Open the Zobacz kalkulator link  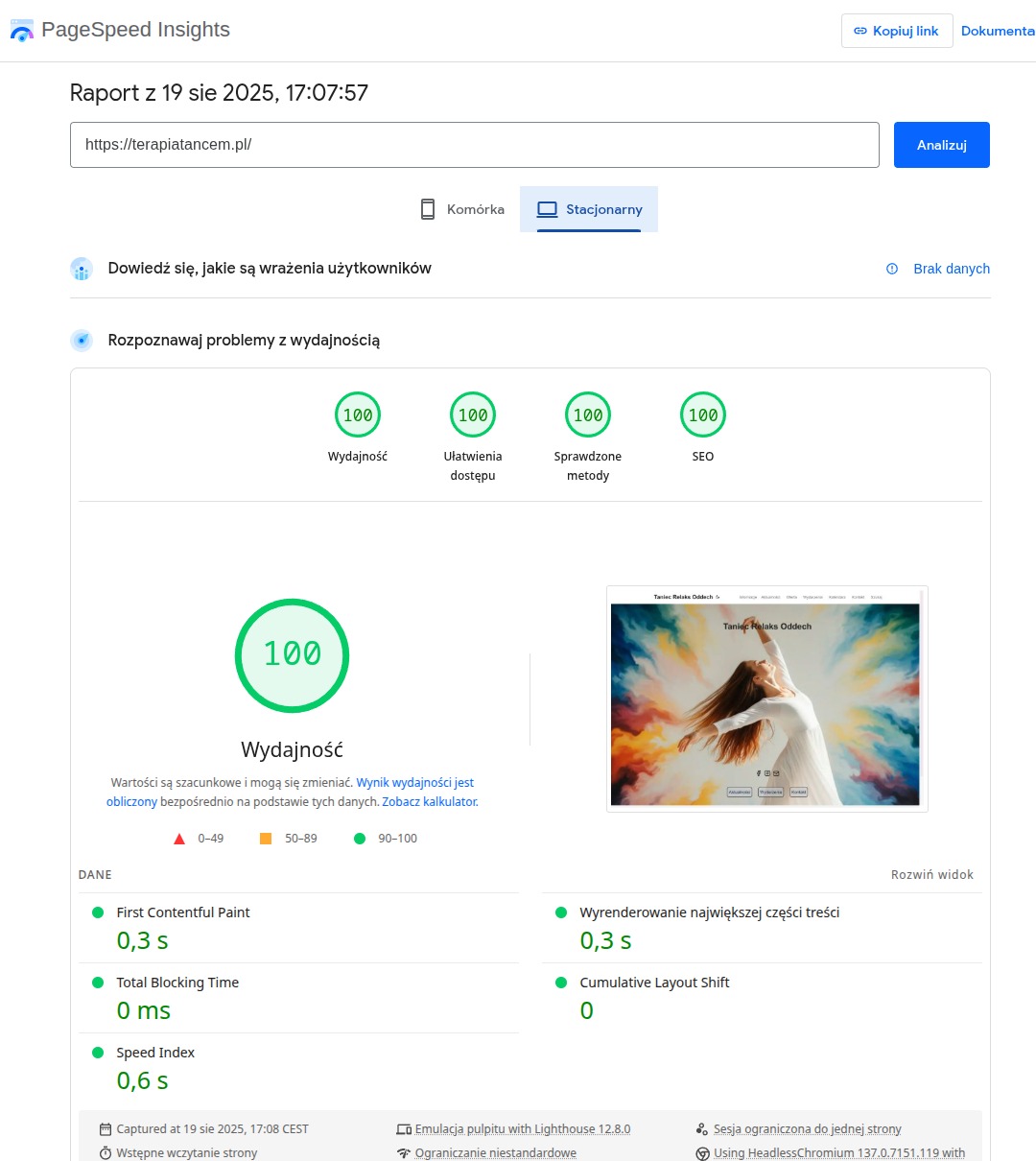click(429, 801)
